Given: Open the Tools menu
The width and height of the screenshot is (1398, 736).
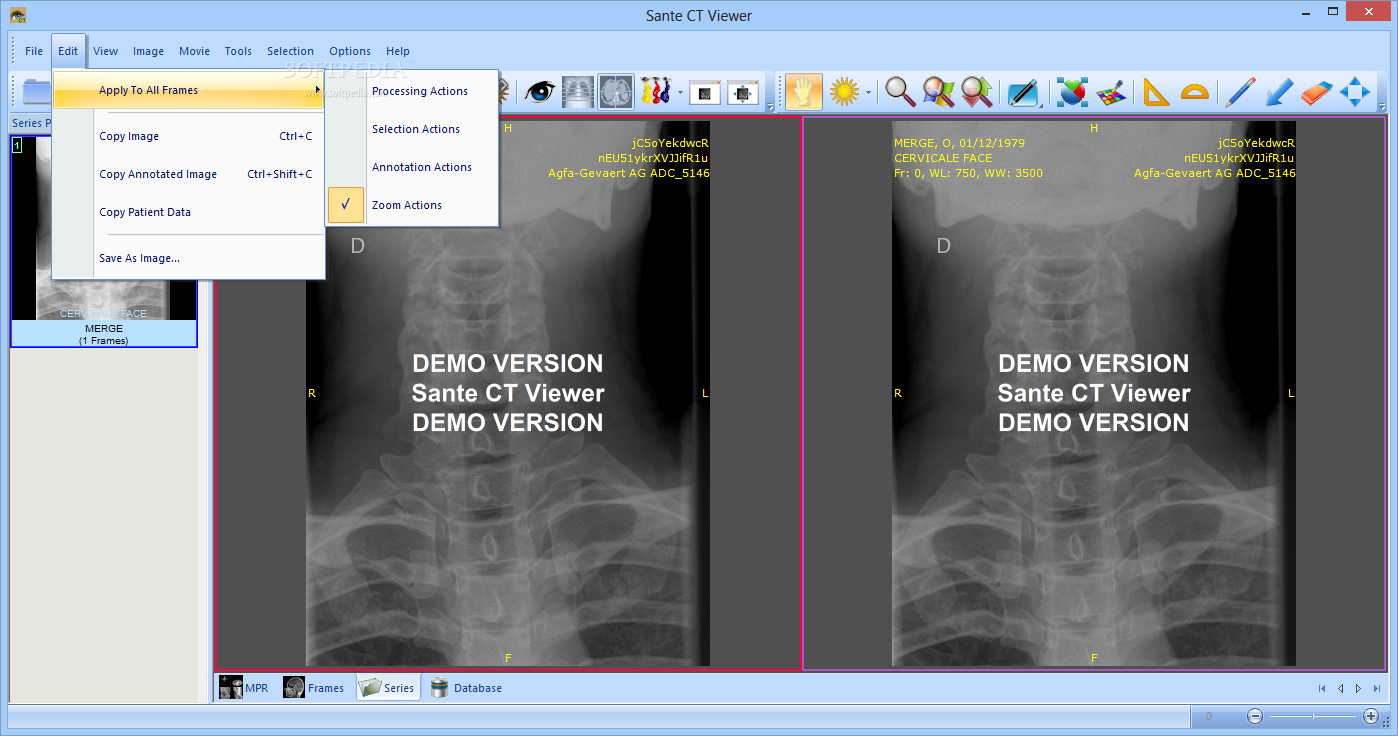Looking at the screenshot, I should (x=238, y=51).
